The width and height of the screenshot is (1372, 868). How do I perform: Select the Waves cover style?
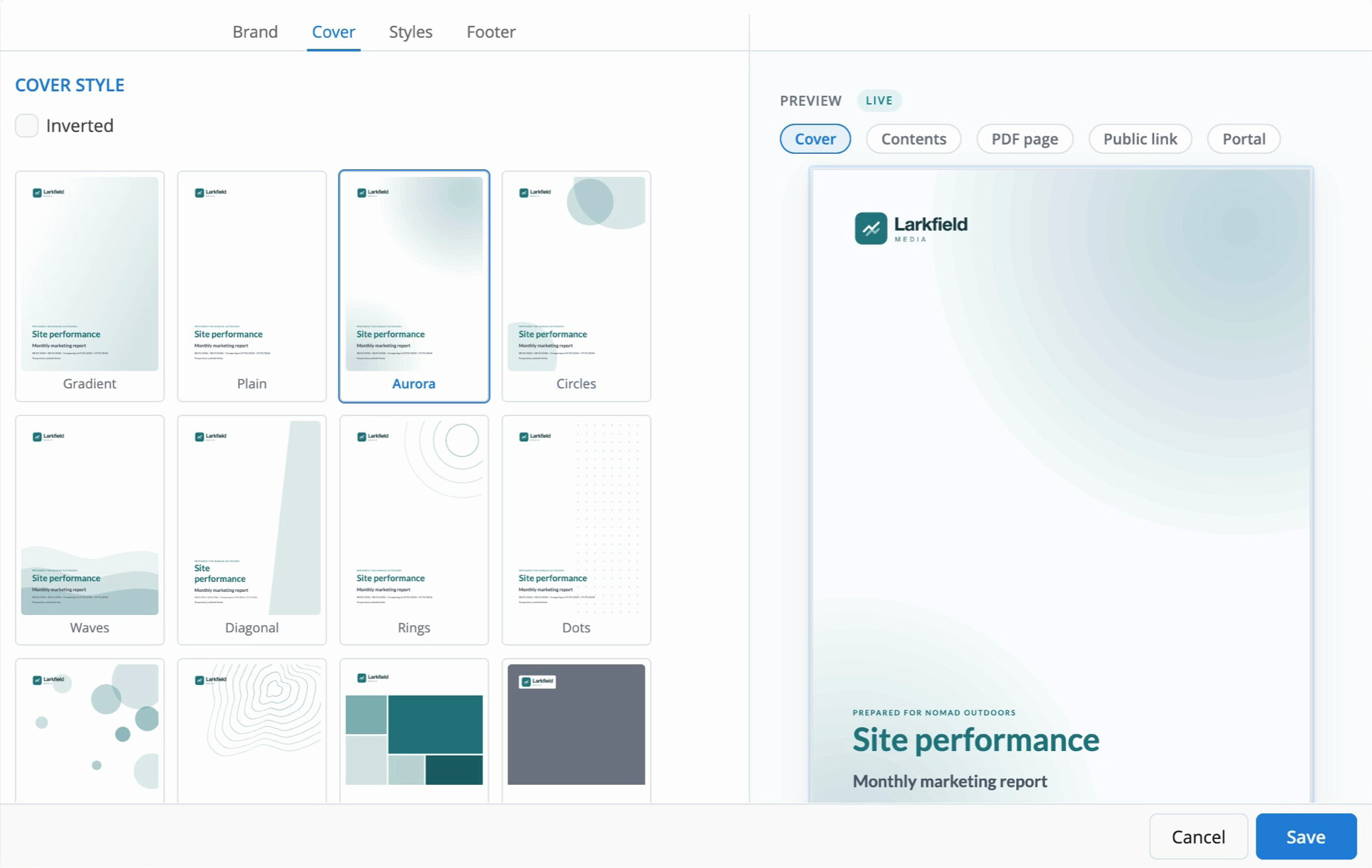pyautogui.click(x=90, y=530)
